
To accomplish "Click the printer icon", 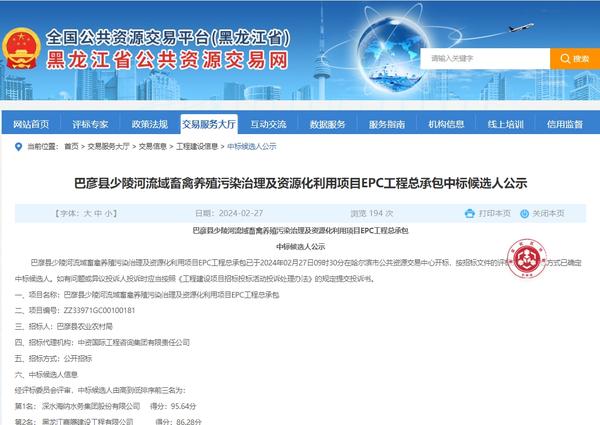I will pyautogui.click(x=470, y=213).
